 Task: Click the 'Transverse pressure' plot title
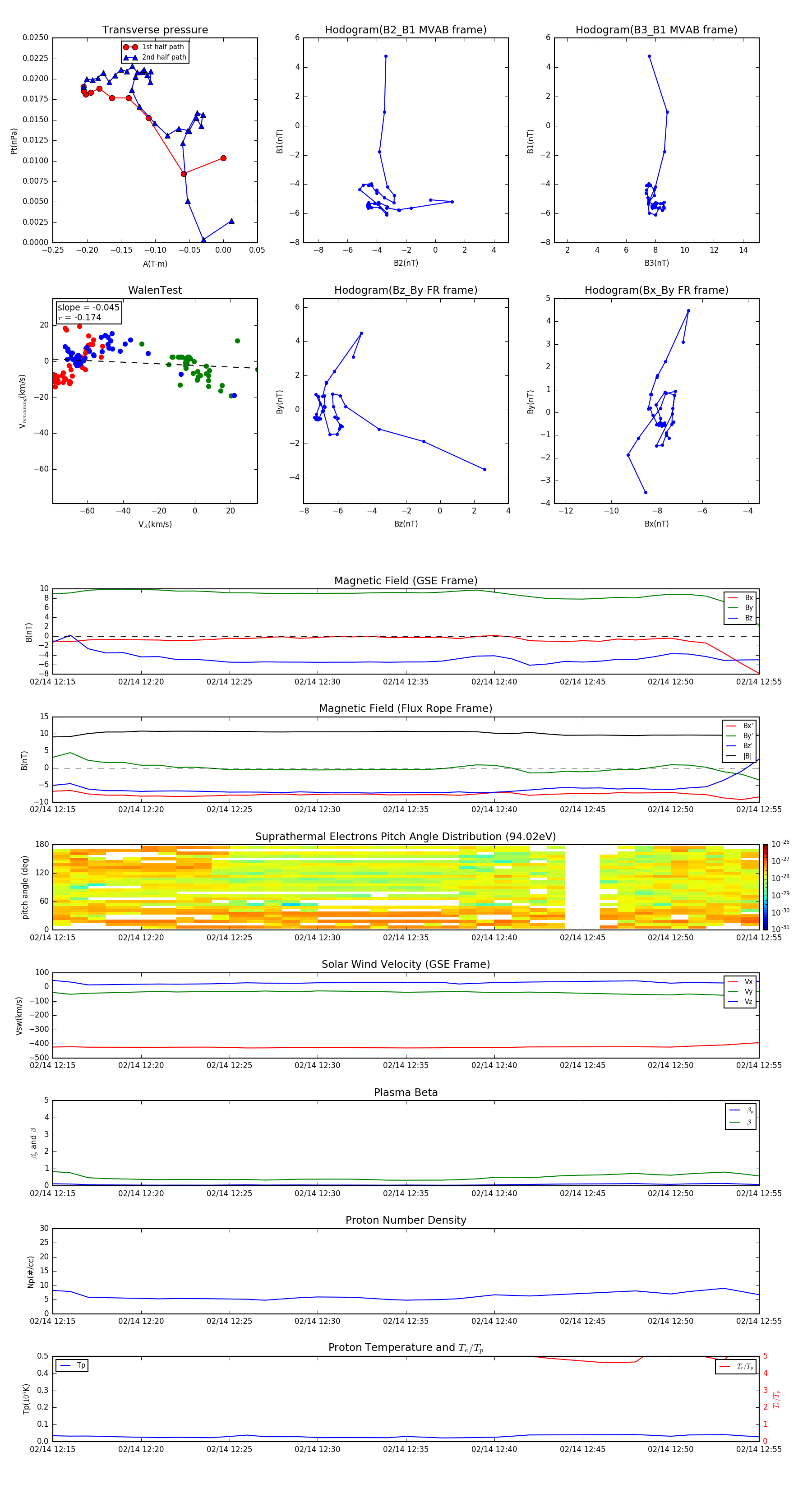[155, 30]
